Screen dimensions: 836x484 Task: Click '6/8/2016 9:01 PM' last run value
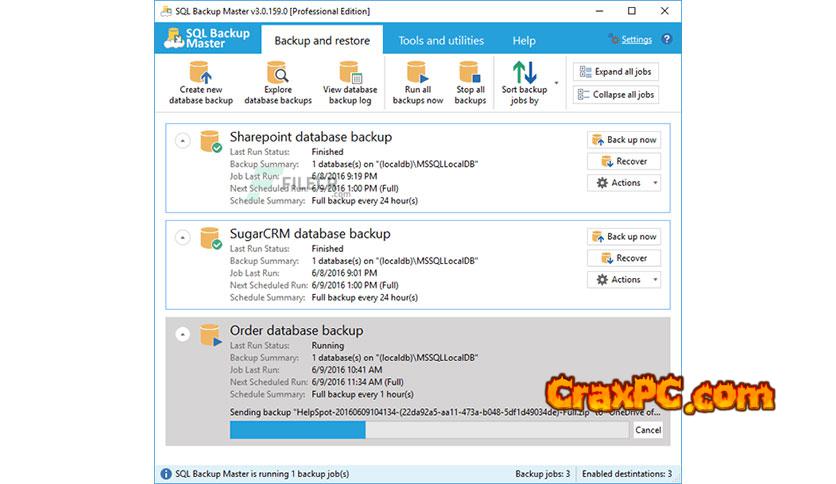(344, 273)
